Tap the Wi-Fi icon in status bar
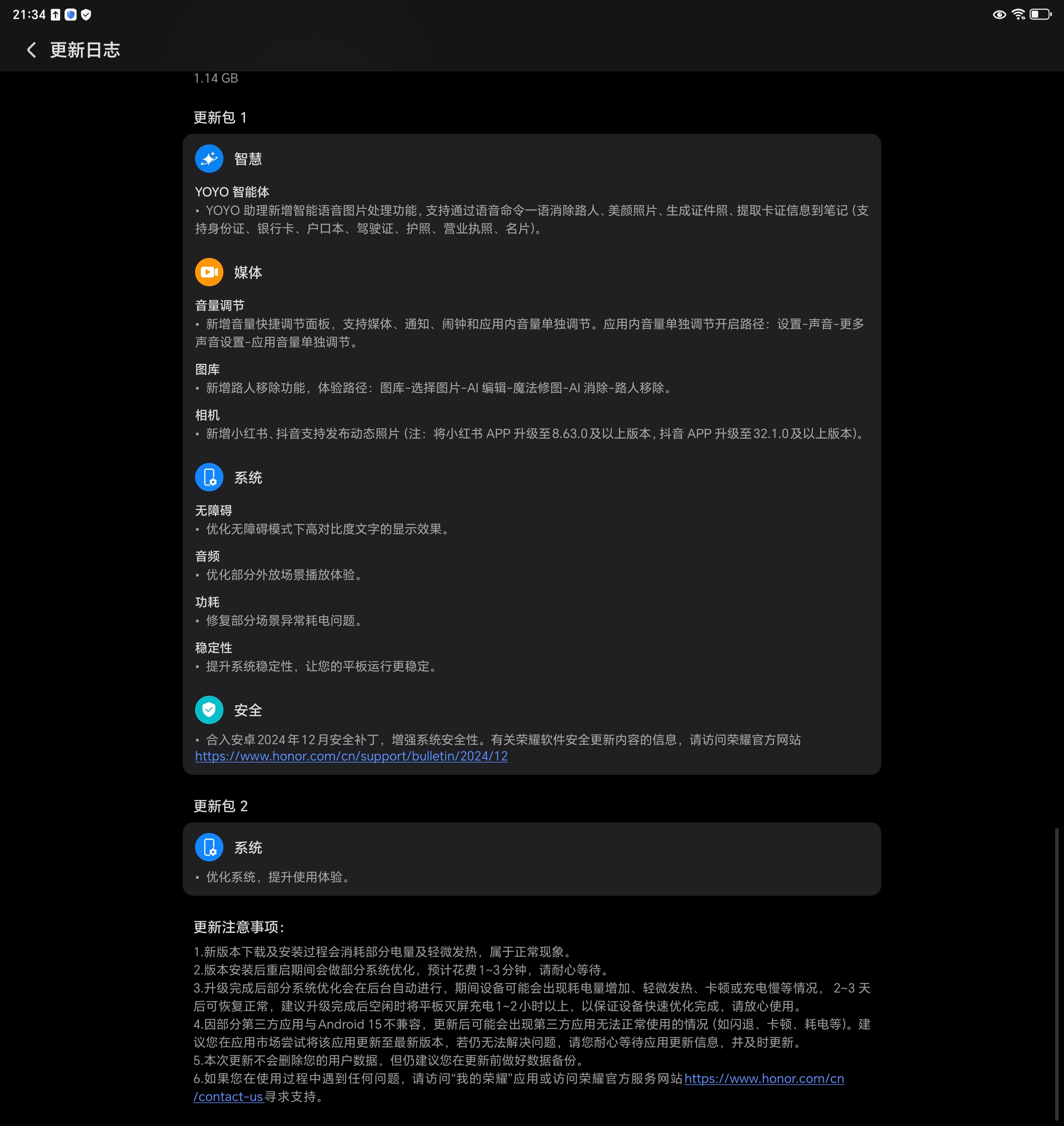Image resolution: width=1064 pixels, height=1126 pixels. pyautogui.click(x=1019, y=15)
